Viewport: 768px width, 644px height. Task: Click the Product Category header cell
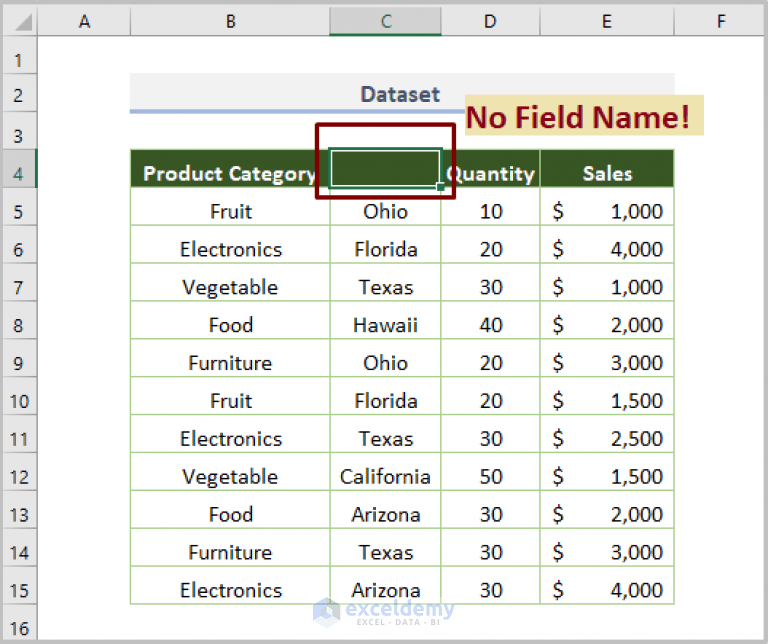[230, 169]
